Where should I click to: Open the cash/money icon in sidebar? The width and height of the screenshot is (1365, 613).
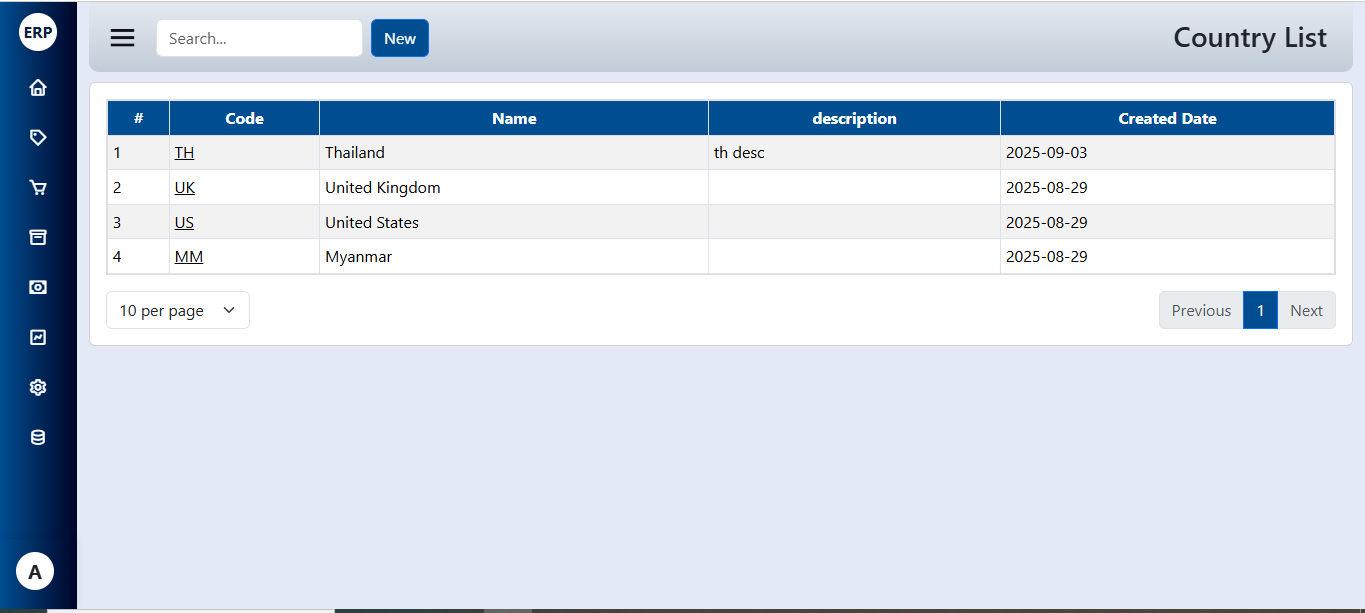38,287
